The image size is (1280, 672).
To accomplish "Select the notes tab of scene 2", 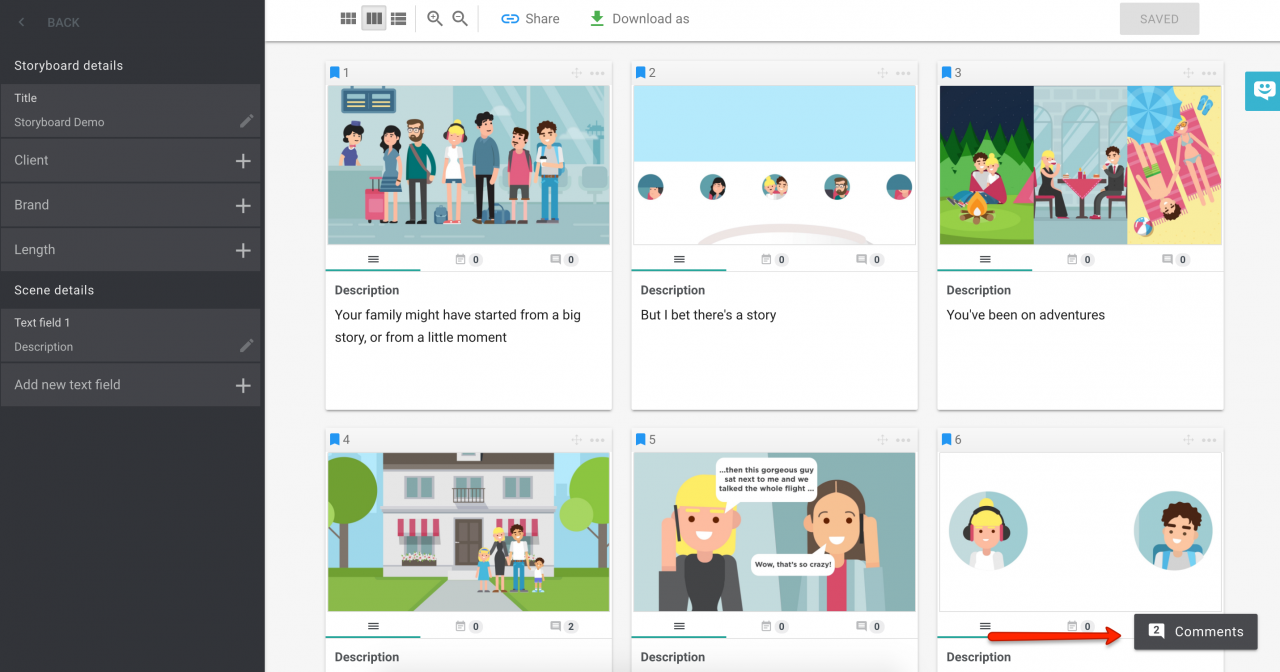I will click(774, 259).
